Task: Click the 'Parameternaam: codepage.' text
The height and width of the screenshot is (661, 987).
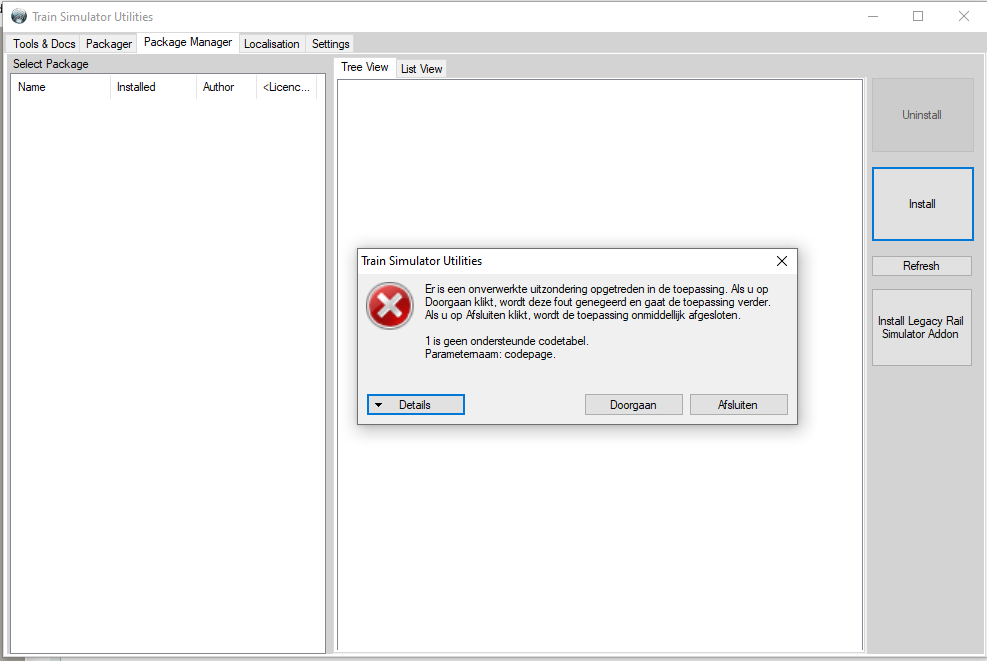Action: pyautogui.click(x=490, y=354)
